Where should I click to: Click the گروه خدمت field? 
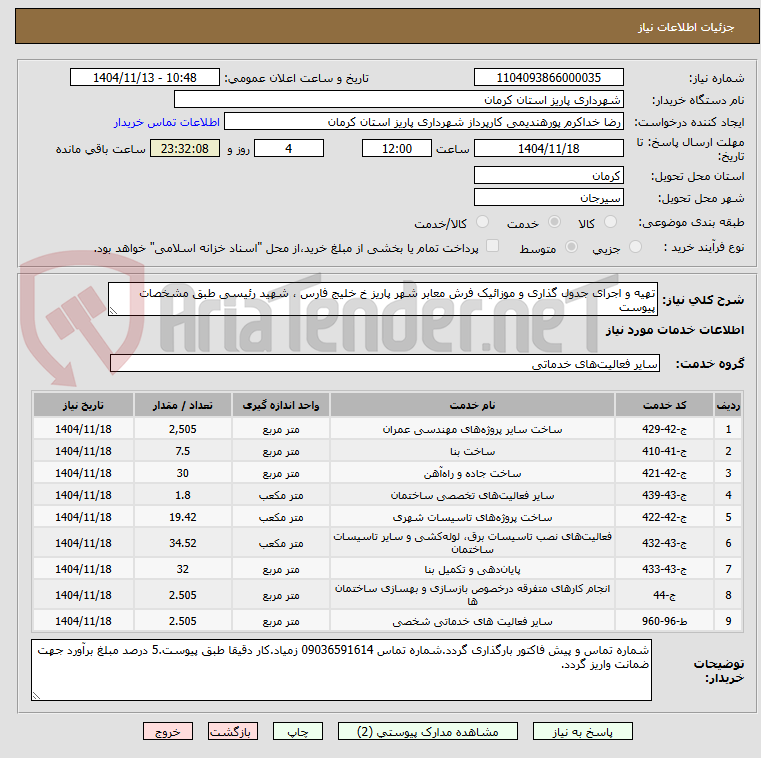click(x=385, y=363)
